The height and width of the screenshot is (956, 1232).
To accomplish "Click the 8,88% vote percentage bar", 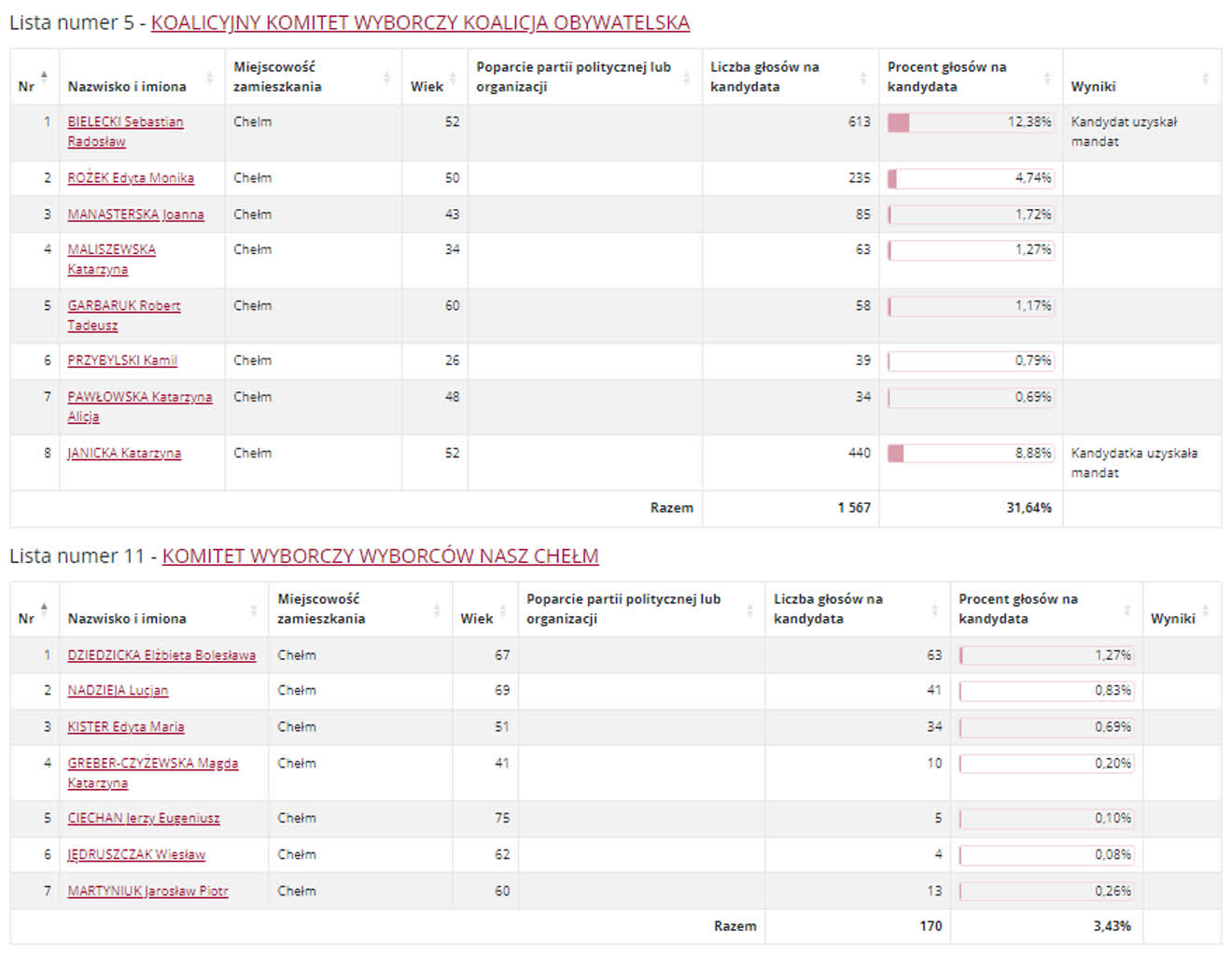I will coord(970,454).
